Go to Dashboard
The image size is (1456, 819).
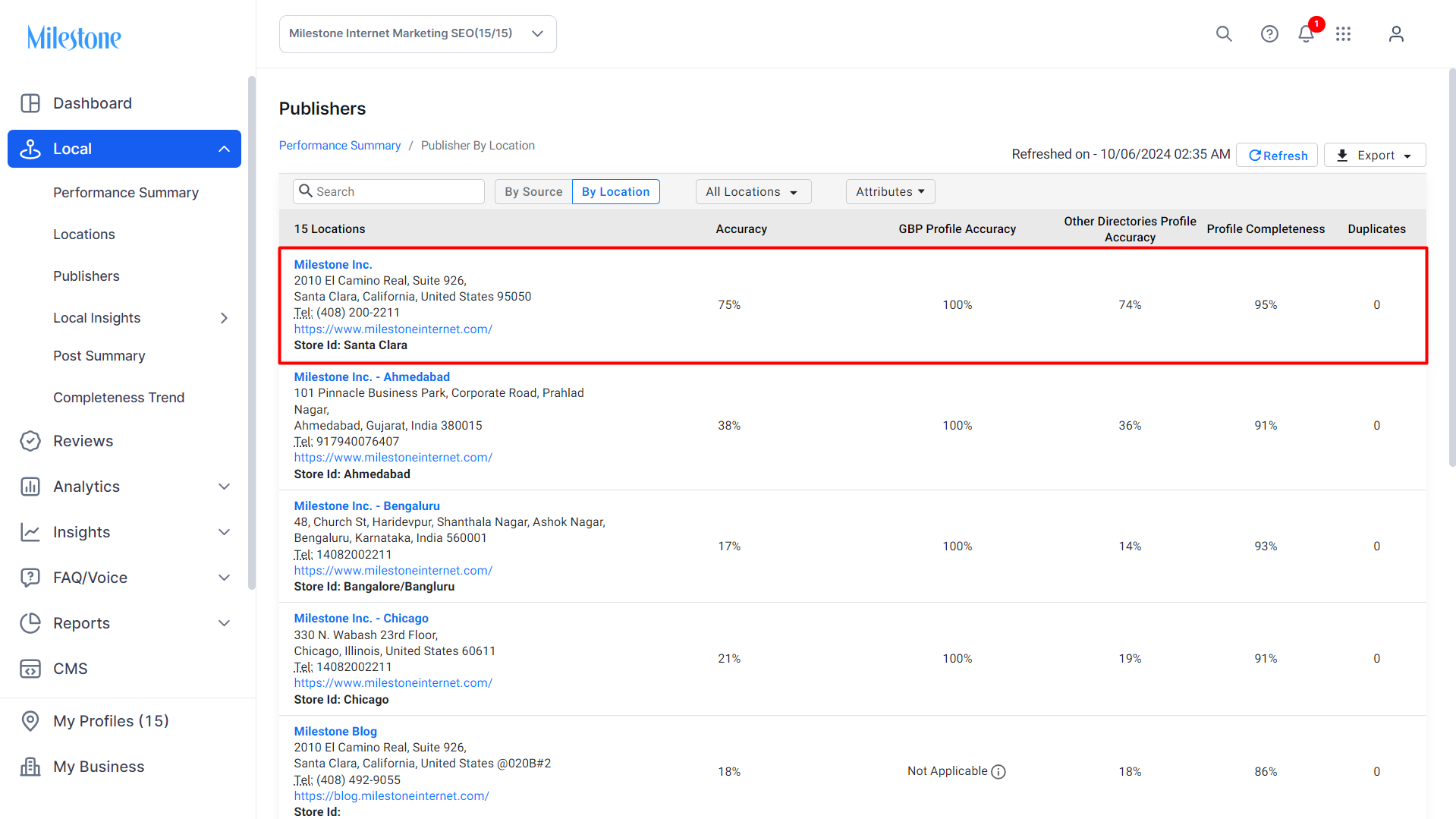click(93, 103)
